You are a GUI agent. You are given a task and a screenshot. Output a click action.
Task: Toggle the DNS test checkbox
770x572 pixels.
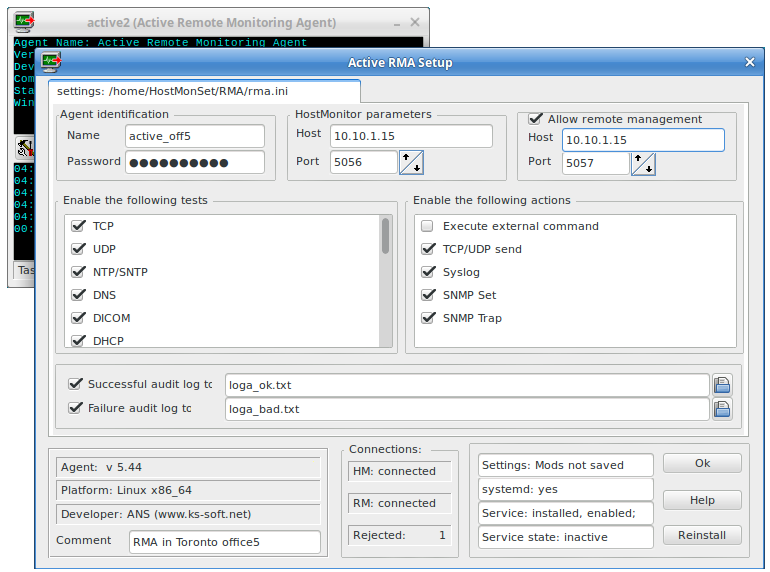(78, 295)
